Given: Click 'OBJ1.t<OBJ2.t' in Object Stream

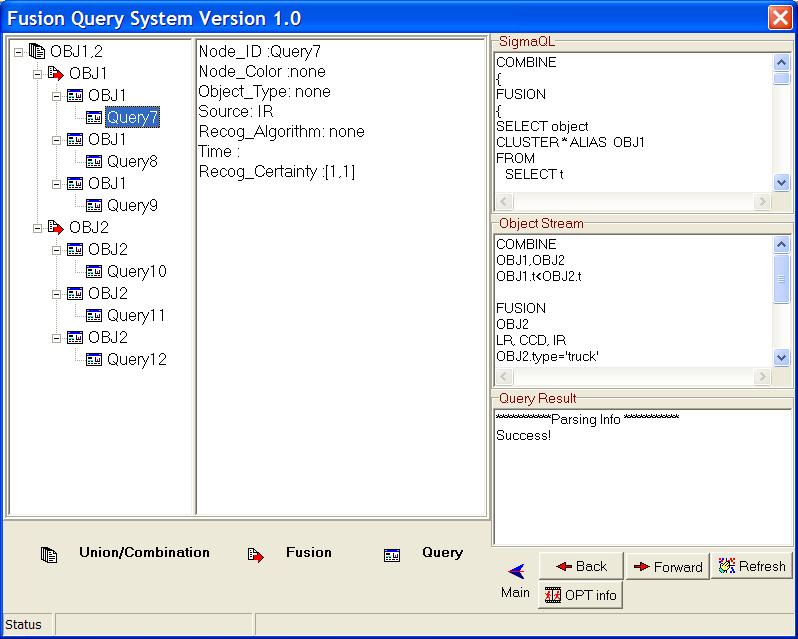Looking at the screenshot, I should click(x=539, y=276).
